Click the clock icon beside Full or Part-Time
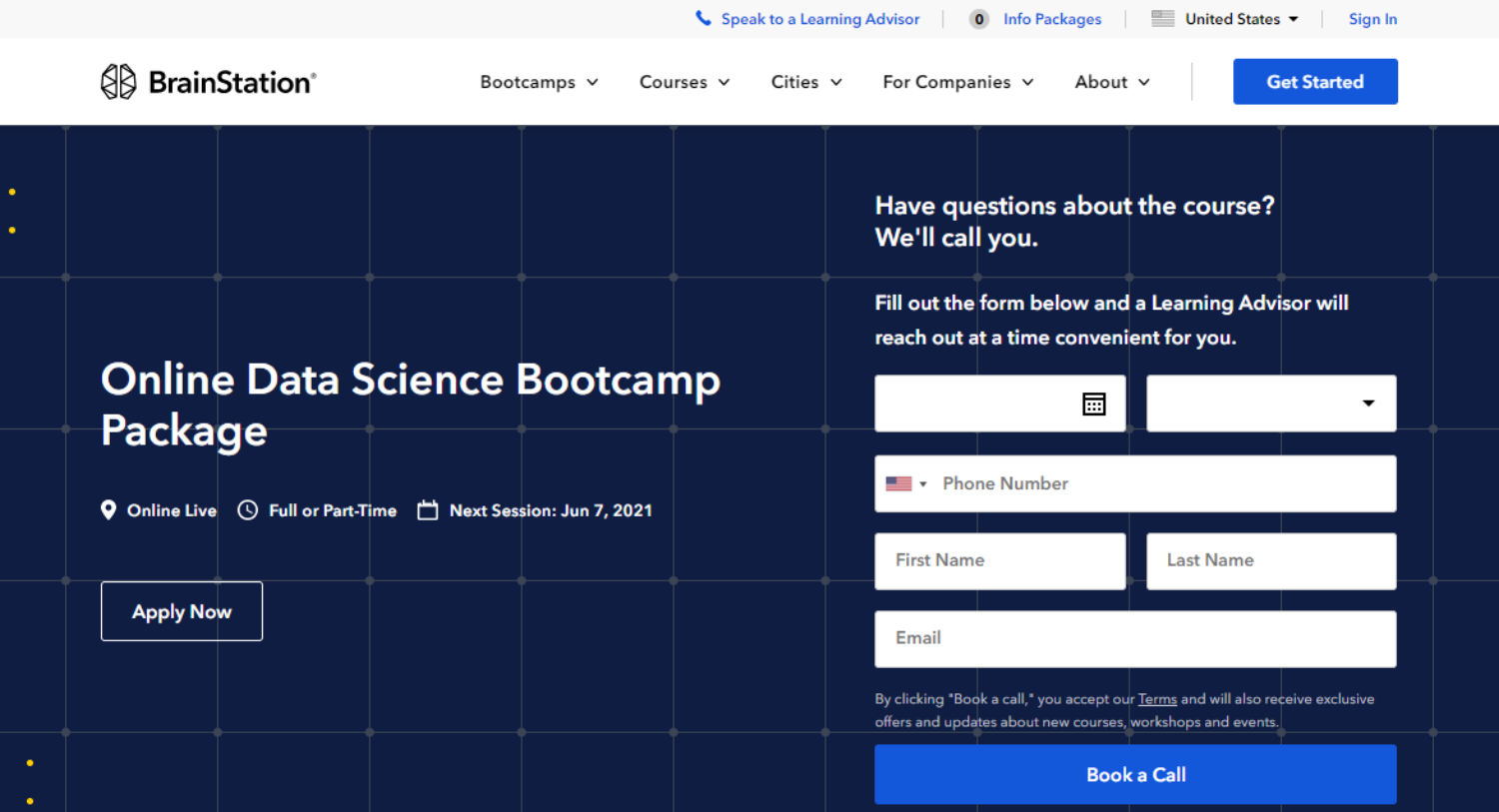Screen dimensions: 1499x812 (247, 509)
